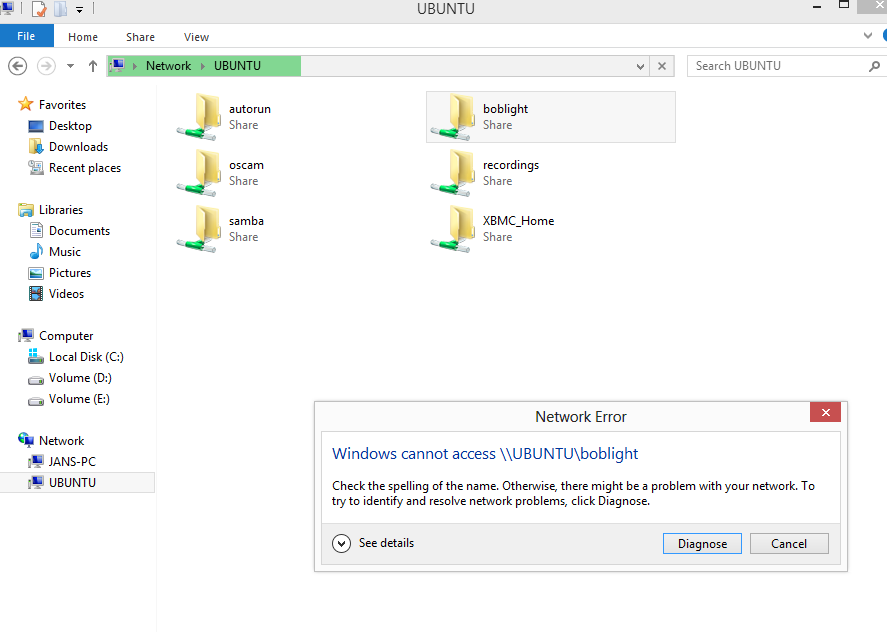Click the Volume (E:) drive icon
Viewport: 887px width, 632px height.
click(x=36, y=401)
